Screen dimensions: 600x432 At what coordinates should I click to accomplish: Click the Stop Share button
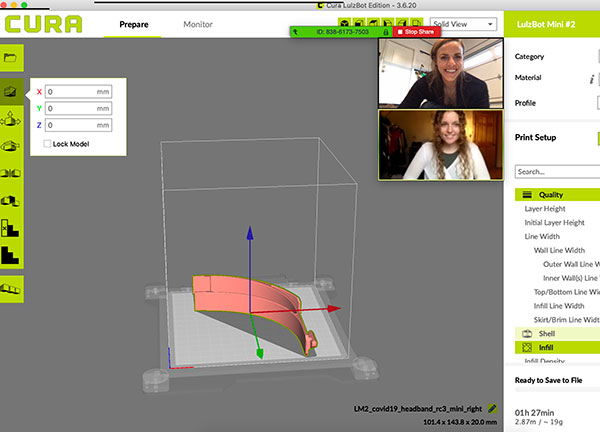pyautogui.click(x=416, y=32)
